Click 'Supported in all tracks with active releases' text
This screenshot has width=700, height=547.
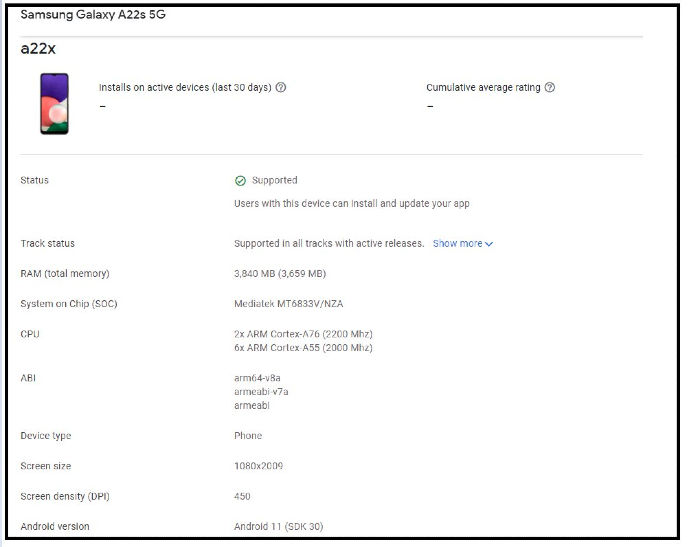tap(329, 243)
